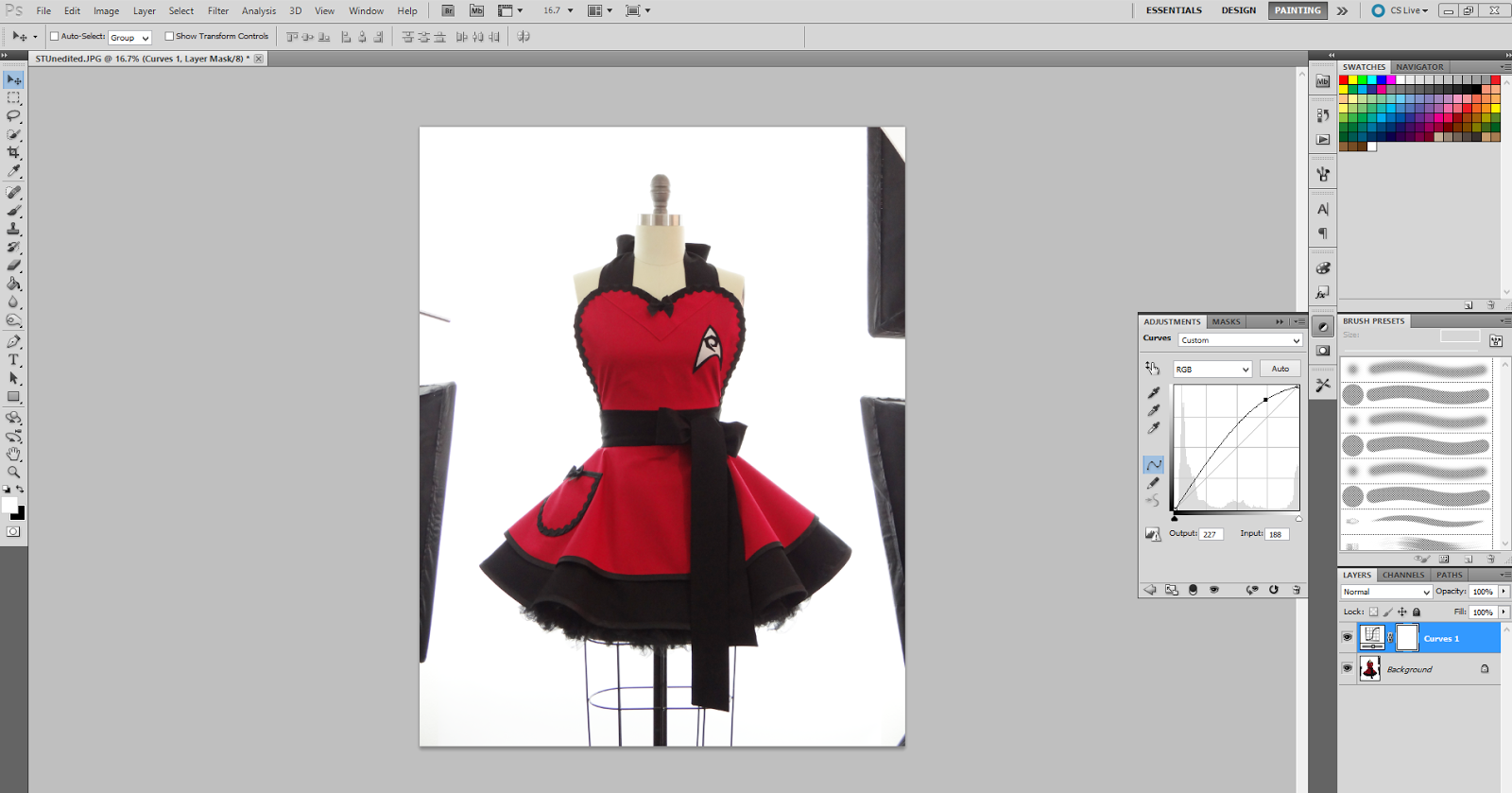This screenshot has height=793, width=1512.
Task: Open the Filter menu
Action: tap(218, 10)
